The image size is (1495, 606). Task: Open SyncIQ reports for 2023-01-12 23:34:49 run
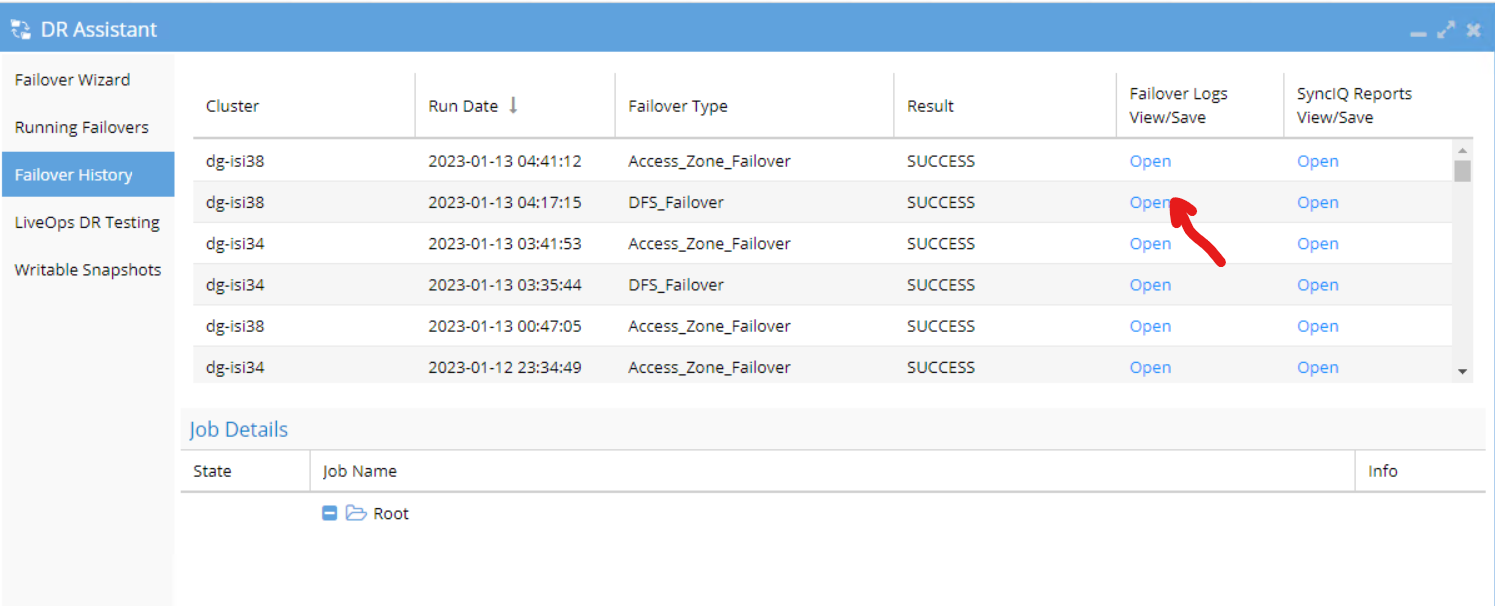[1317, 367]
